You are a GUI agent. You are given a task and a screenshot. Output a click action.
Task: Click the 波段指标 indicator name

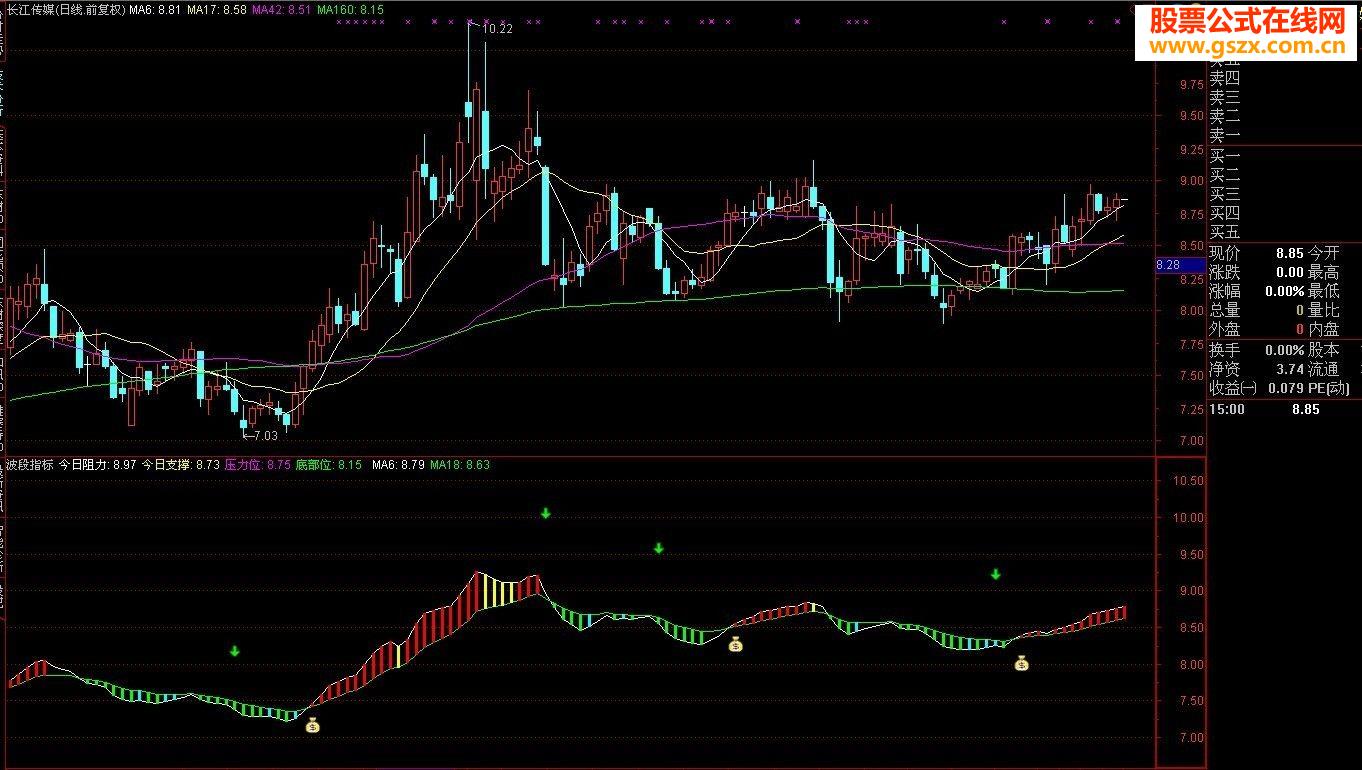[x=30, y=465]
